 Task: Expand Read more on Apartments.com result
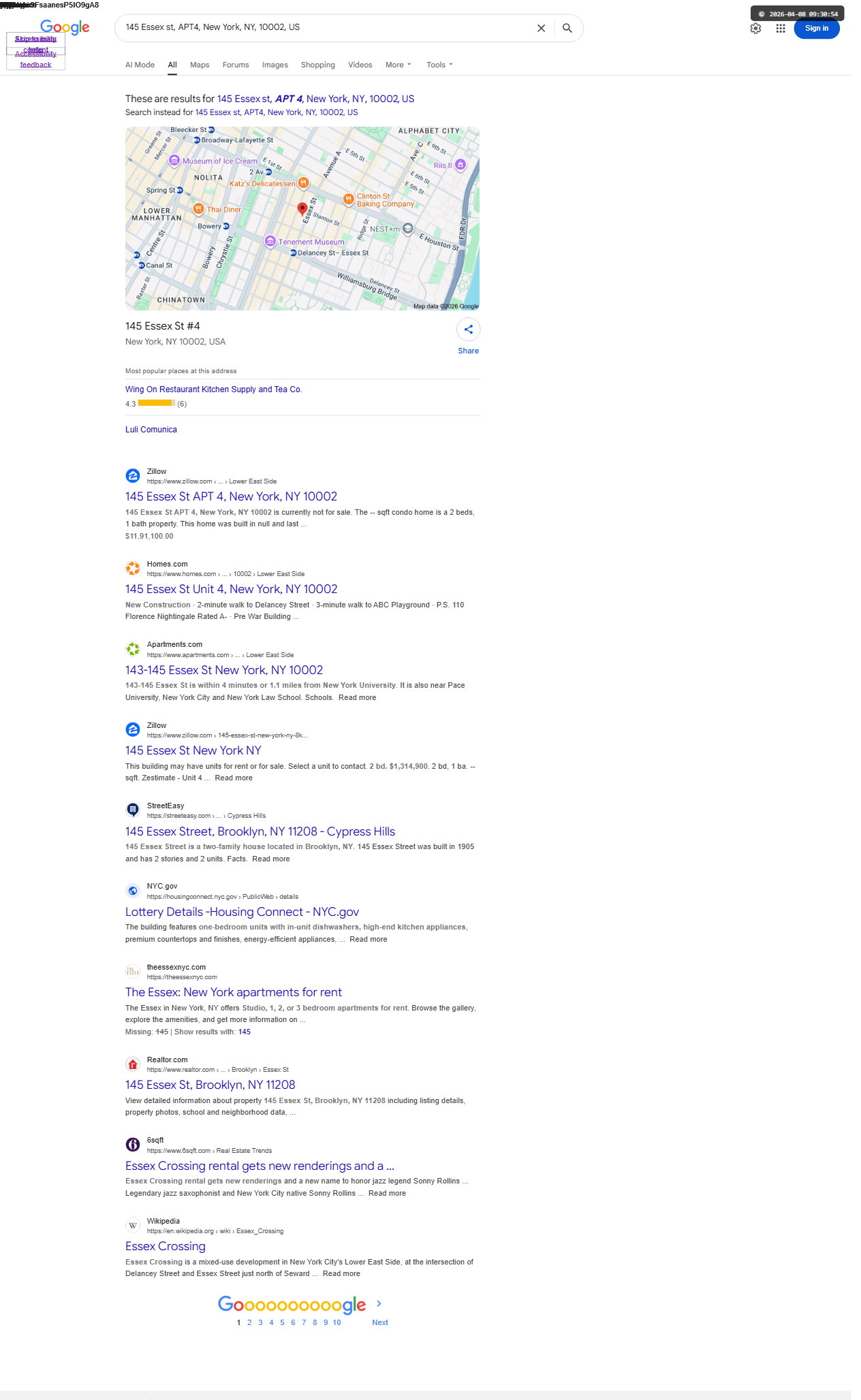[x=357, y=697]
